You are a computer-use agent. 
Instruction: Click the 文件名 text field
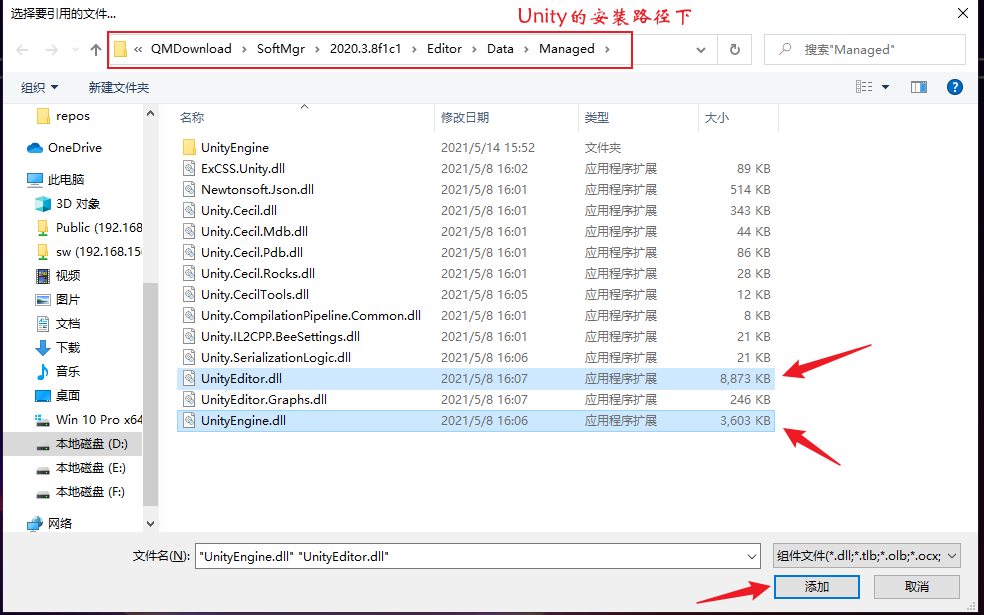coord(478,556)
